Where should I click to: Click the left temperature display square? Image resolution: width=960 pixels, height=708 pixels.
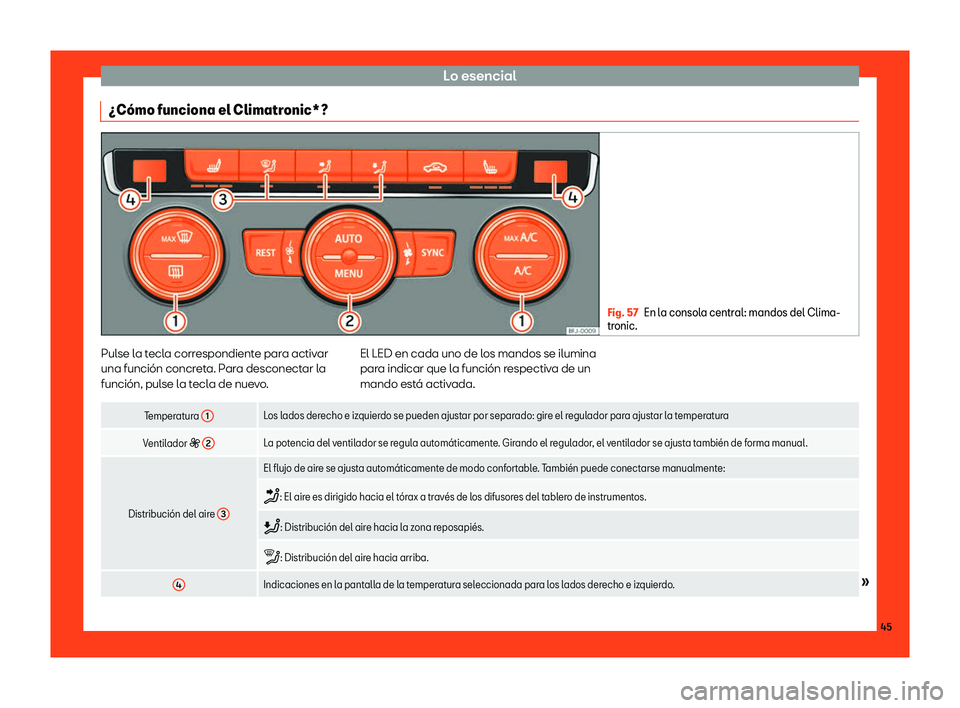coord(149,171)
